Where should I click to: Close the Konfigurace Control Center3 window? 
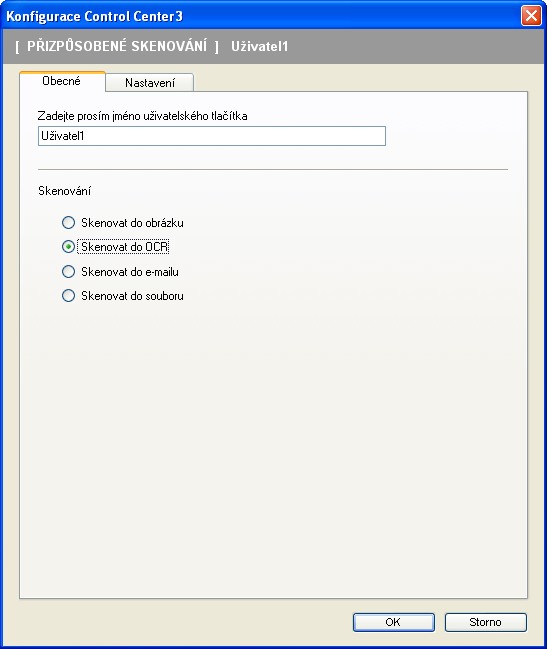(x=531, y=16)
